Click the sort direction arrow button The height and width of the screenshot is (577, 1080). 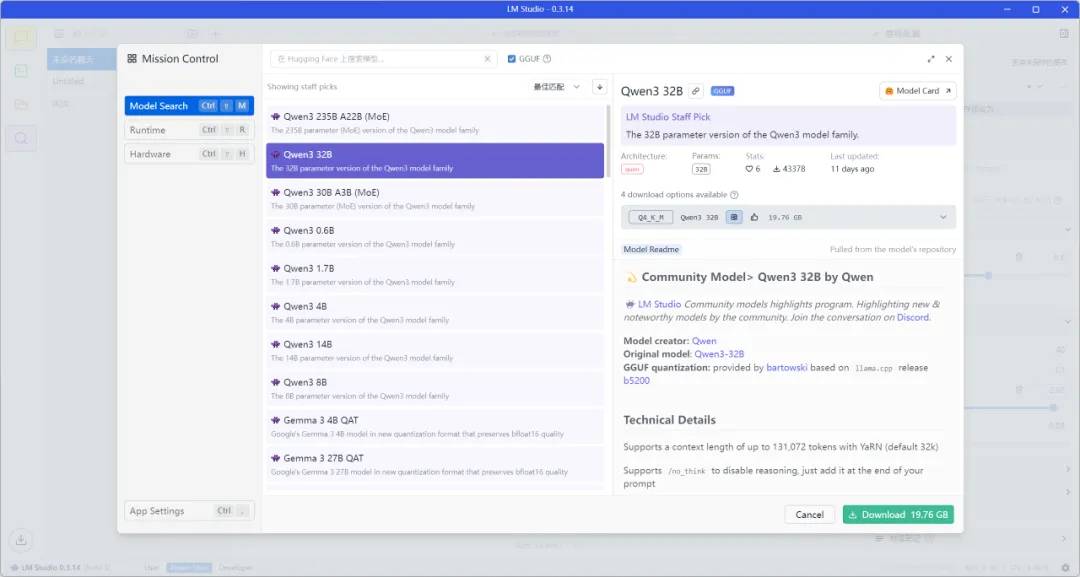600,87
